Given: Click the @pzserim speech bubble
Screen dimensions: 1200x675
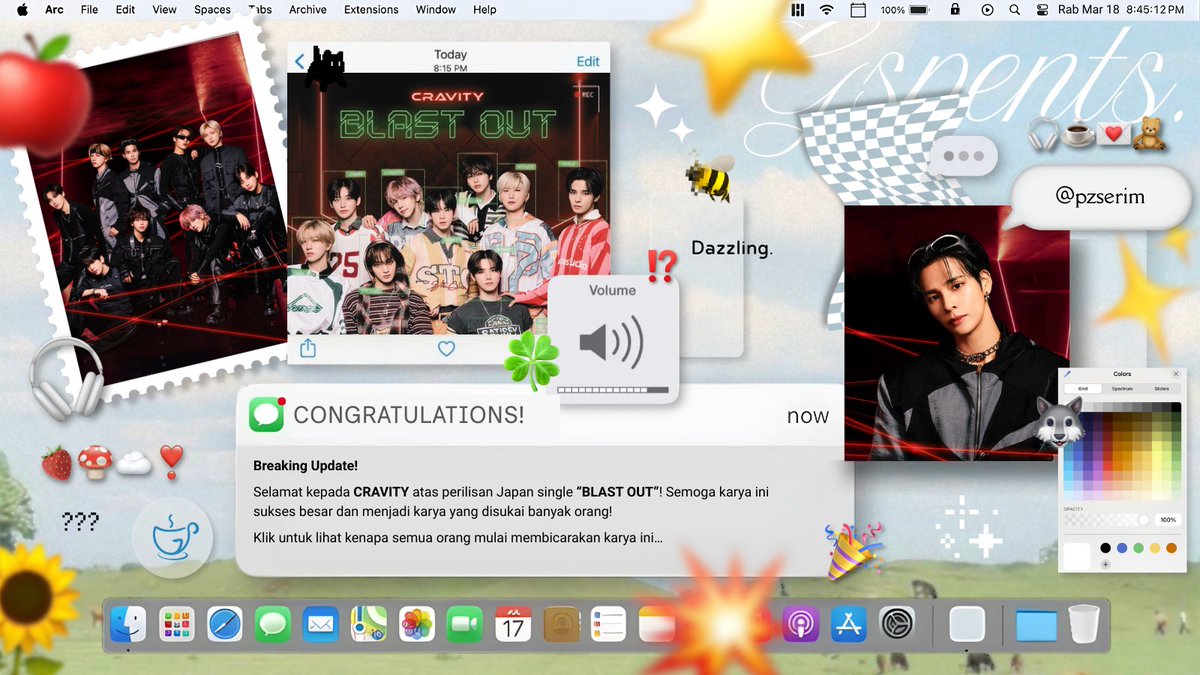Looking at the screenshot, I should click(1099, 198).
